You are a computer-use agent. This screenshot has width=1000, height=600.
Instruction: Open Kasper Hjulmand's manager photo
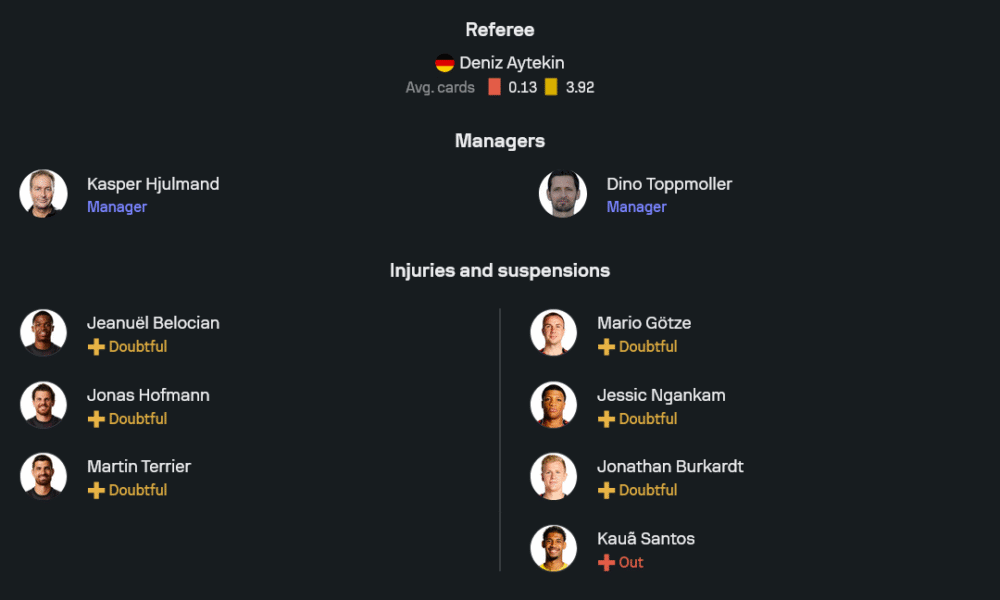click(x=43, y=194)
